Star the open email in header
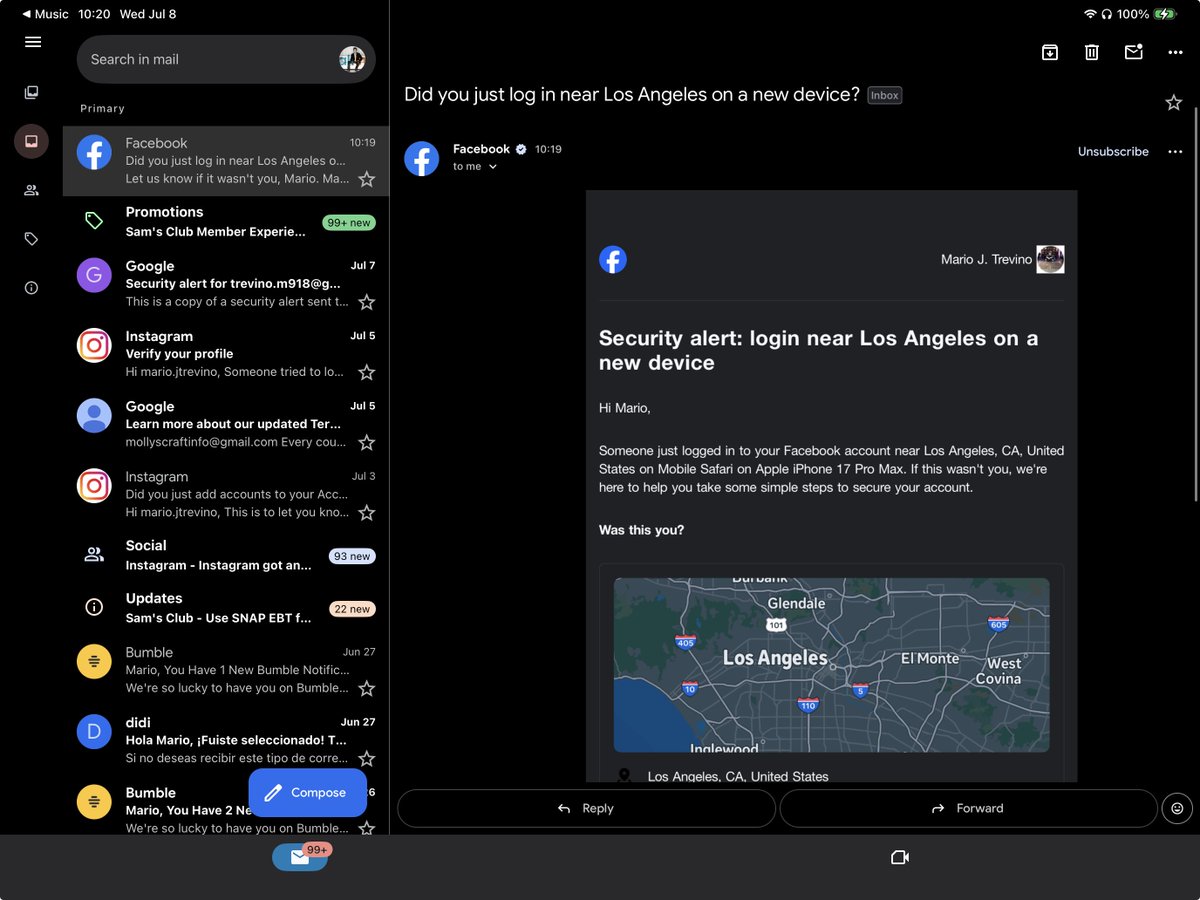 1174,102
